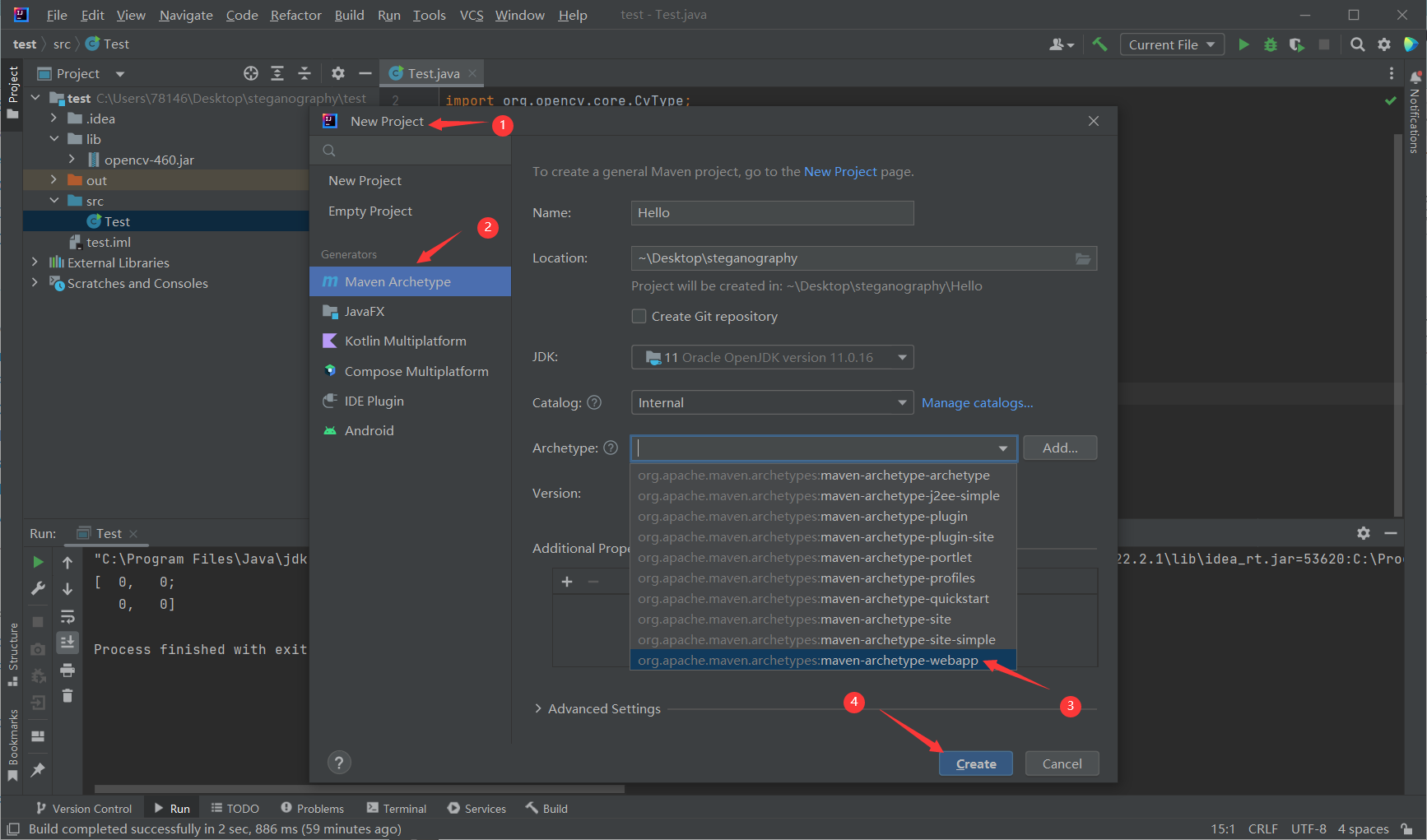Open the Refactor menu

tap(295, 15)
